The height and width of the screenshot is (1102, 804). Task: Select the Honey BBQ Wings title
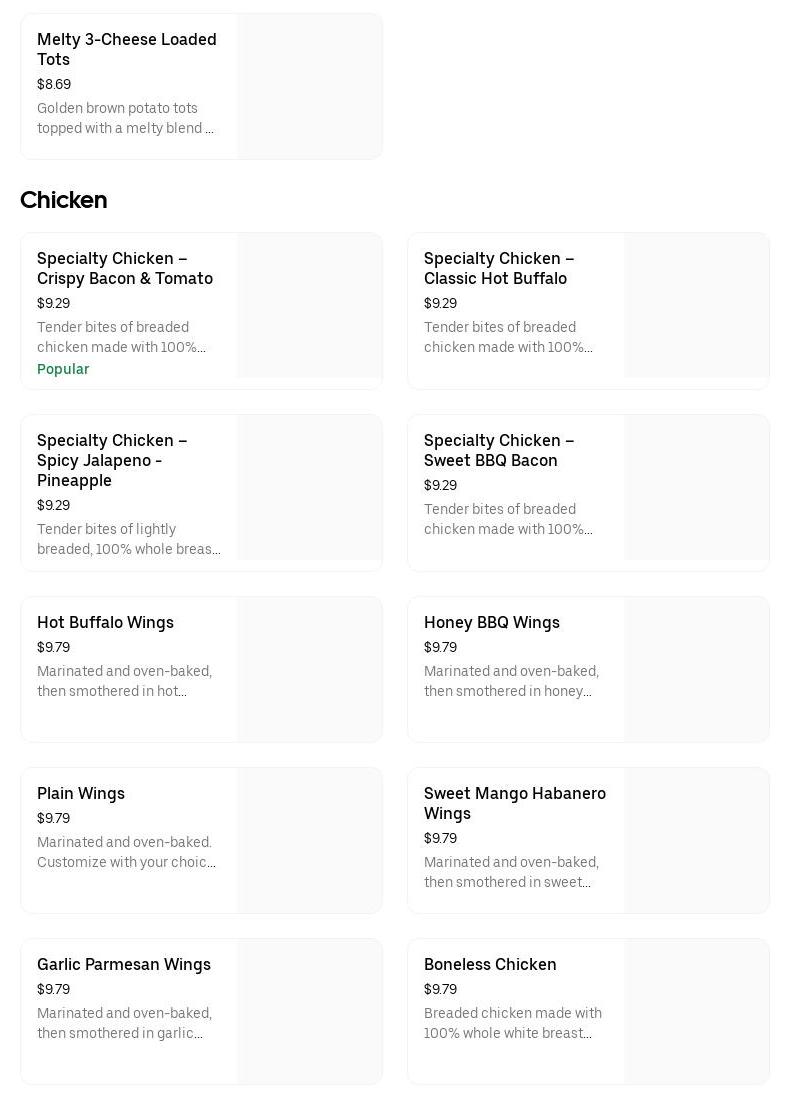coord(492,622)
